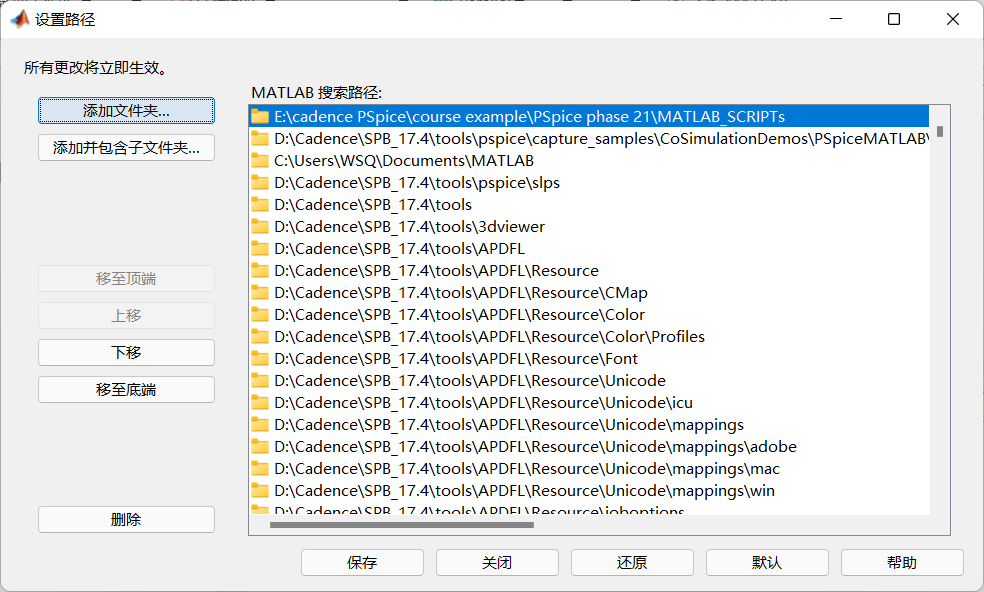Revert changes with 还原 button
Image resolution: width=984 pixels, height=592 pixels.
click(x=632, y=562)
